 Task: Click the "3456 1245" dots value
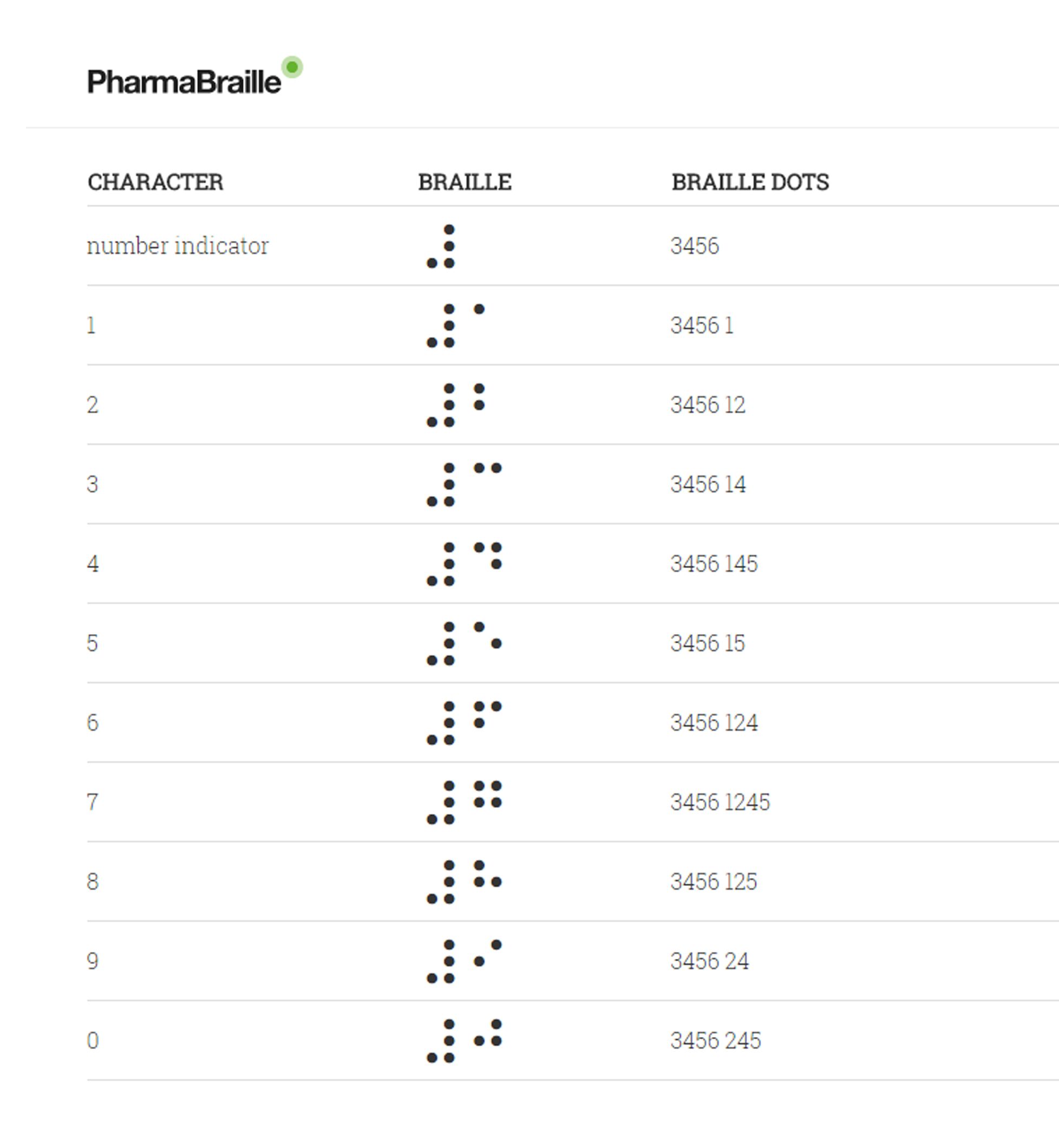(720, 803)
